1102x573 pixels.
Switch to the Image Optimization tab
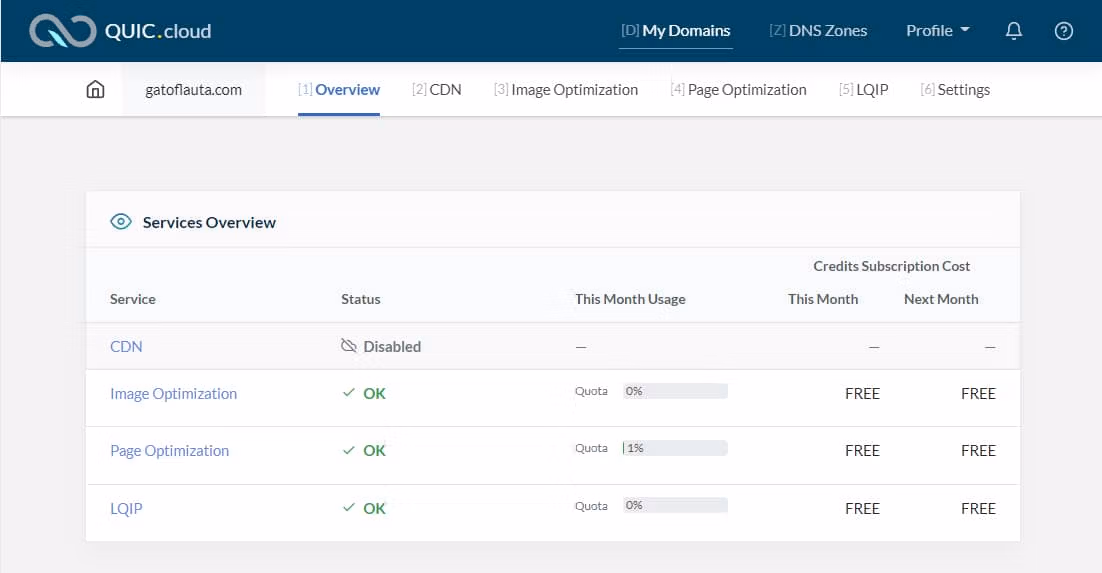tap(566, 90)
